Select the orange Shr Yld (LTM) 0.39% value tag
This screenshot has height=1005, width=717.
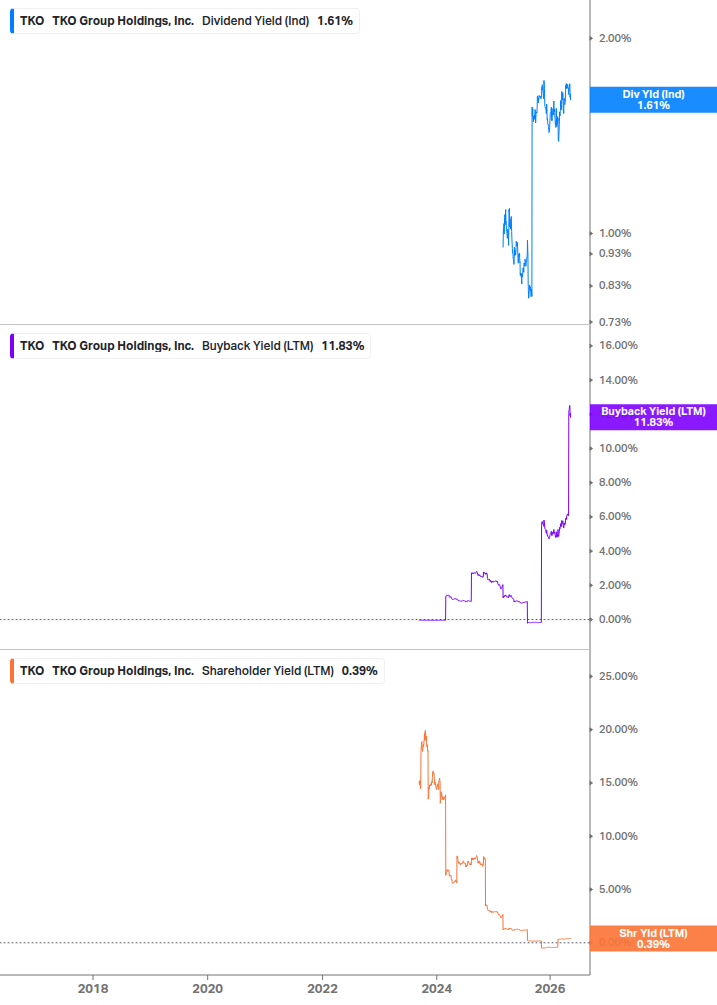pyautogui.click(x=653, y=939)
